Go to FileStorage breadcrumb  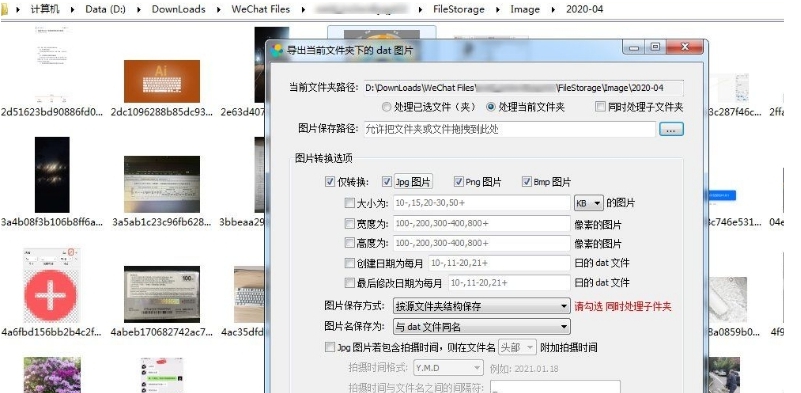click(459, 9)
